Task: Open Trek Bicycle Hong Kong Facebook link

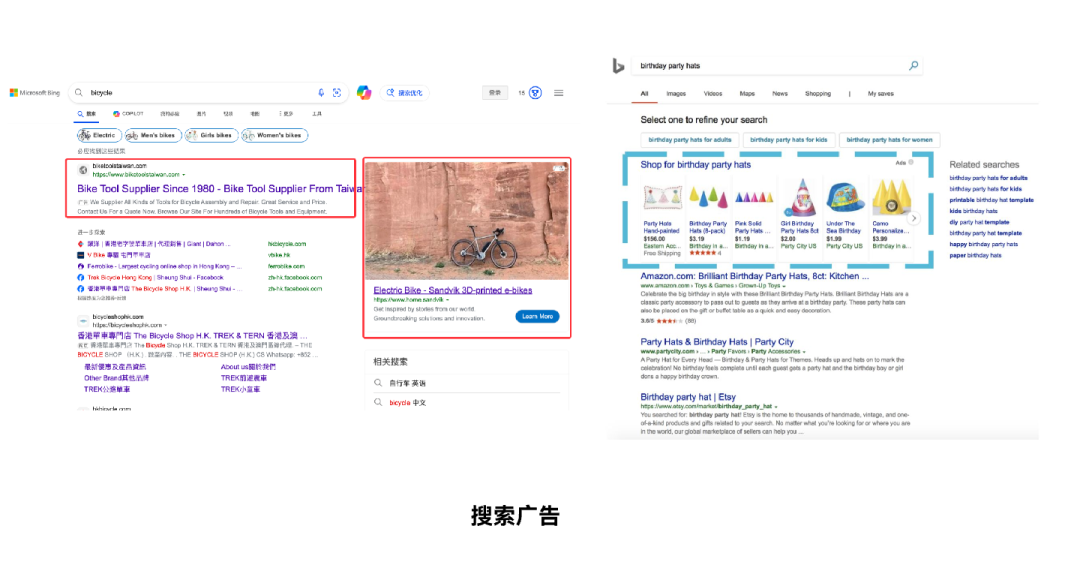Action: tap(155, 277)
